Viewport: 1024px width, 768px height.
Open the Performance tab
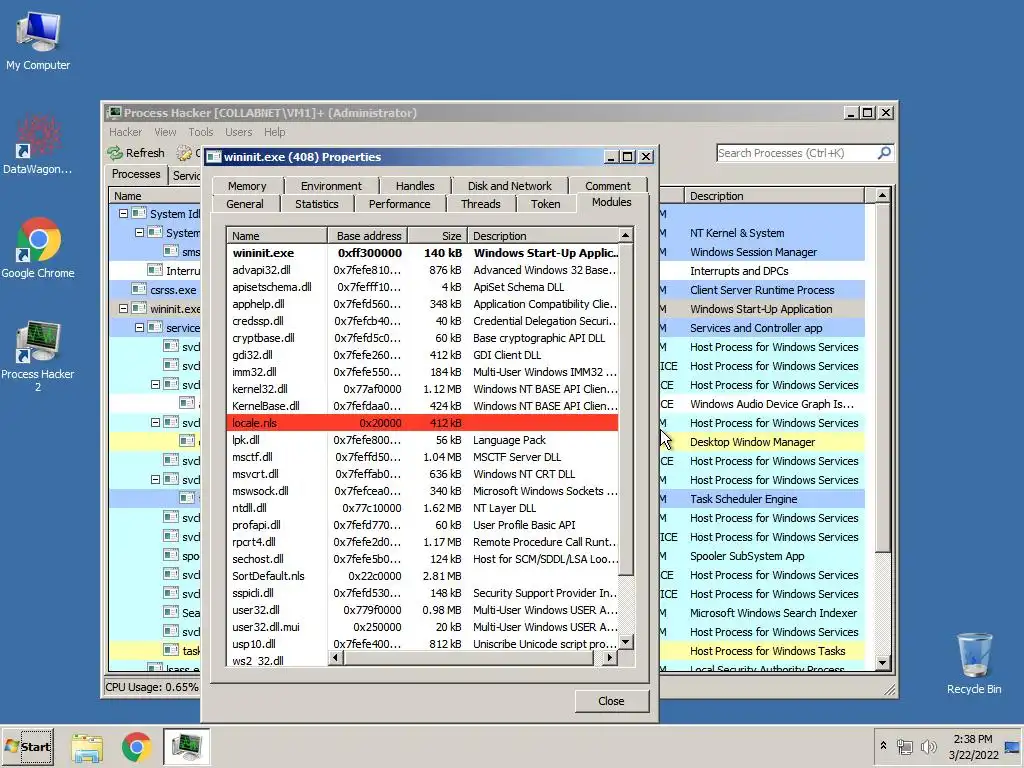click(x=400, y=204)
